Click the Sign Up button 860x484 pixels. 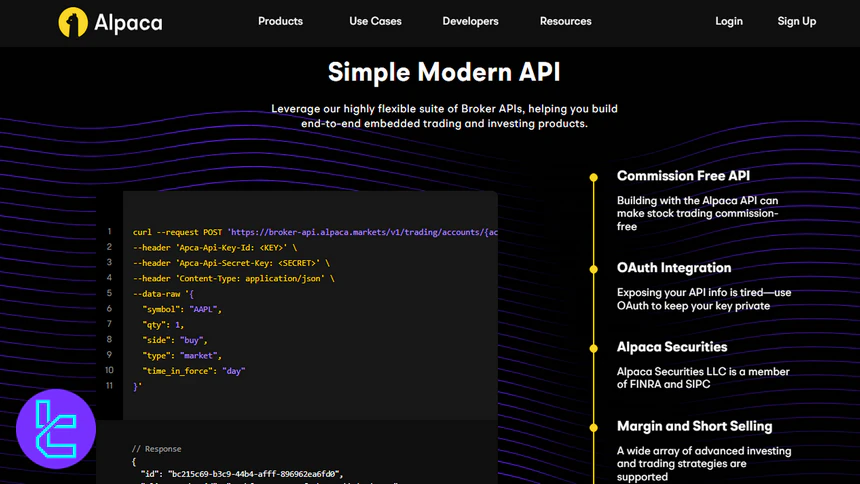(796, 21)
